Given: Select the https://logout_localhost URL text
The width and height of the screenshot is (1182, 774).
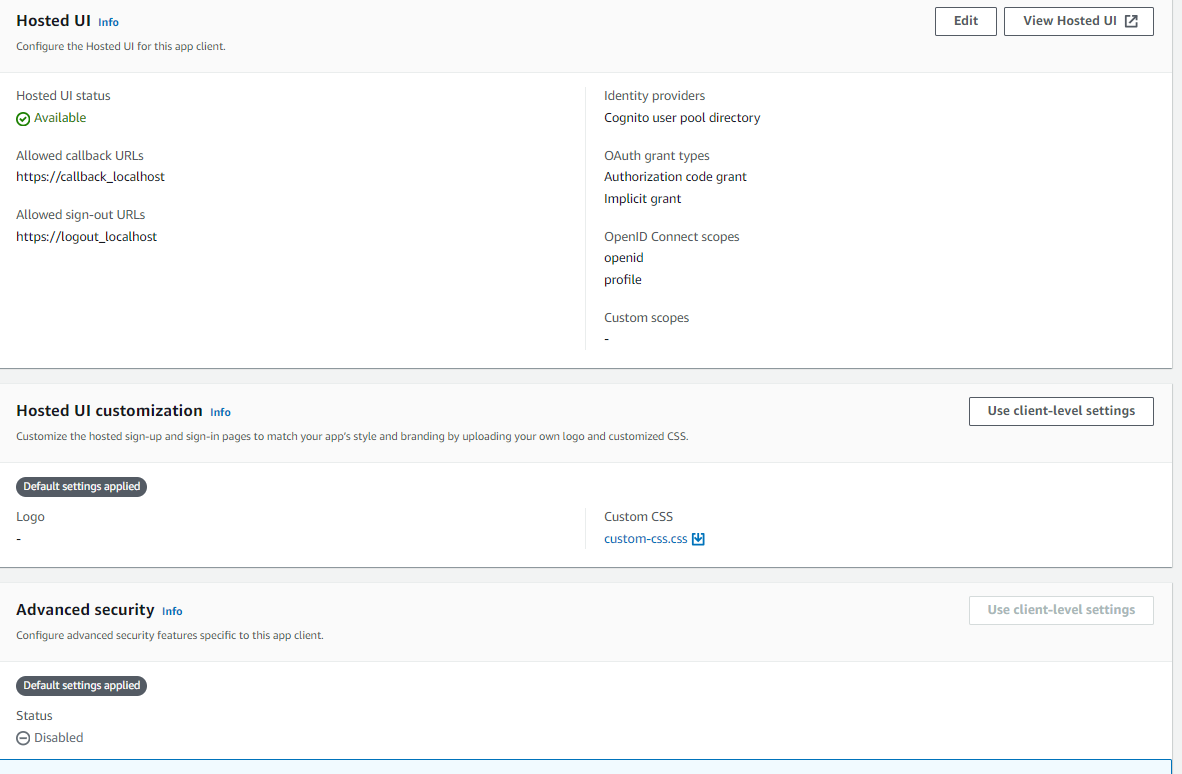Looking at the screenshot, I should click(x=86, y=237).
